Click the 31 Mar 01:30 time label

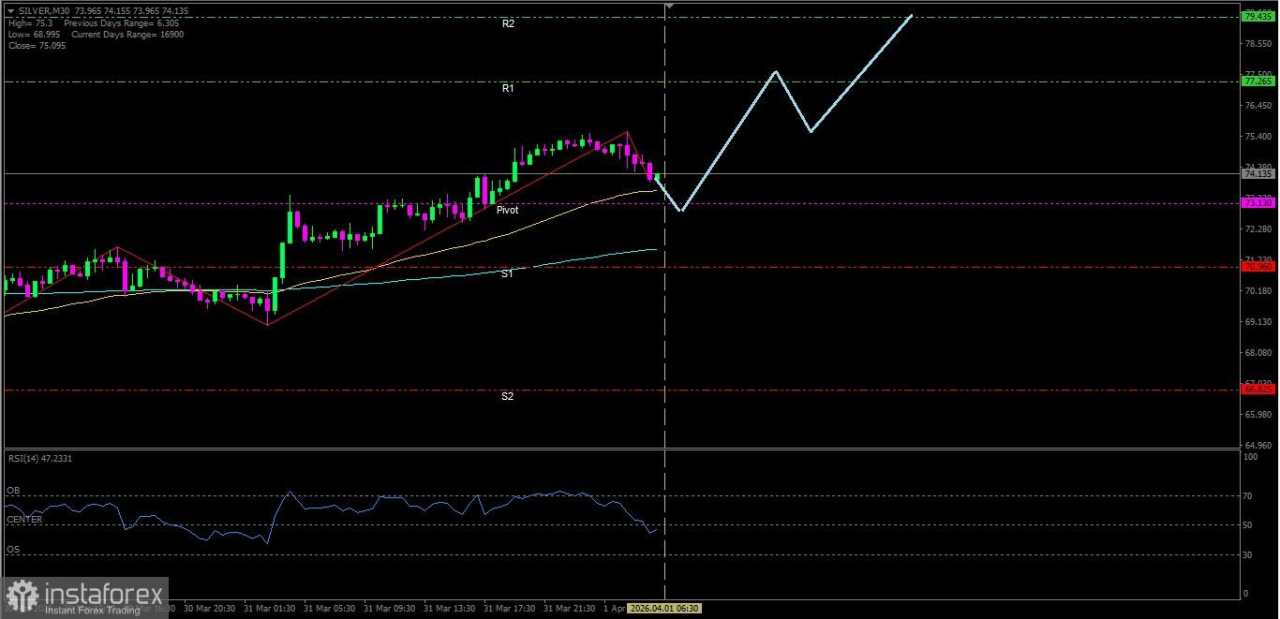[x=271, y=608]
